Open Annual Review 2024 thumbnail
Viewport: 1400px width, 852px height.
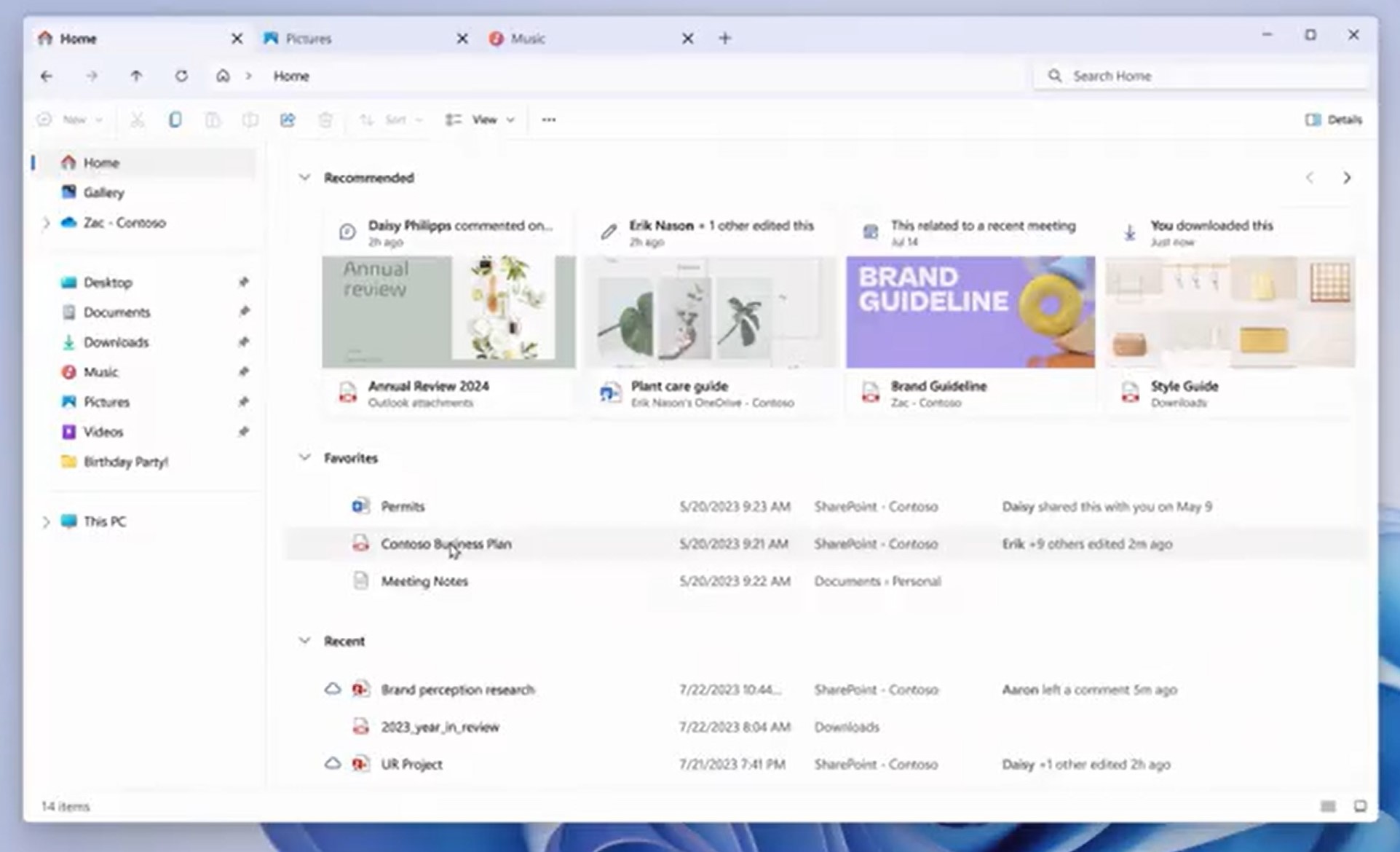[x=448, y=312]
